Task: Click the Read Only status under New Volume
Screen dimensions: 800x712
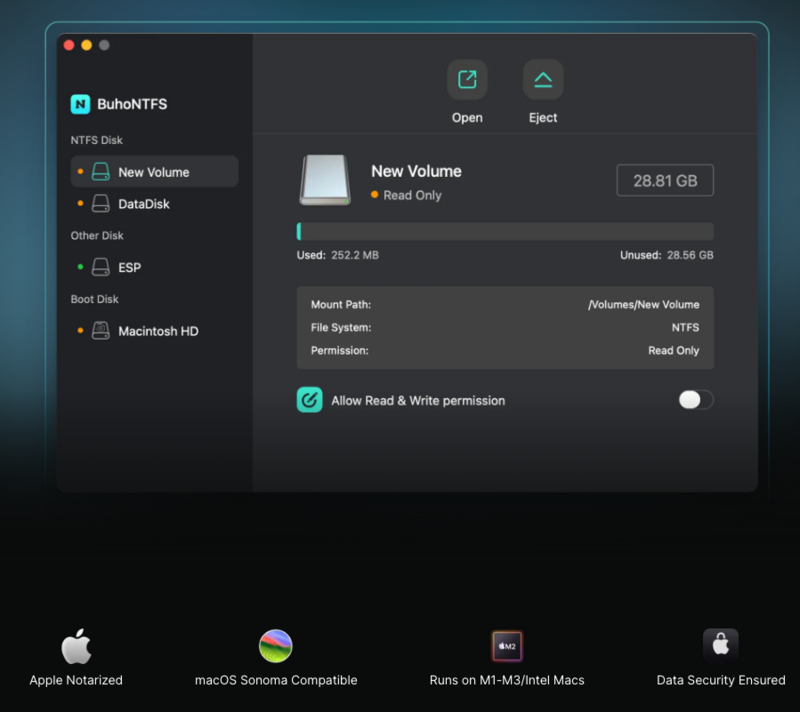Action: tap(412, 196)
